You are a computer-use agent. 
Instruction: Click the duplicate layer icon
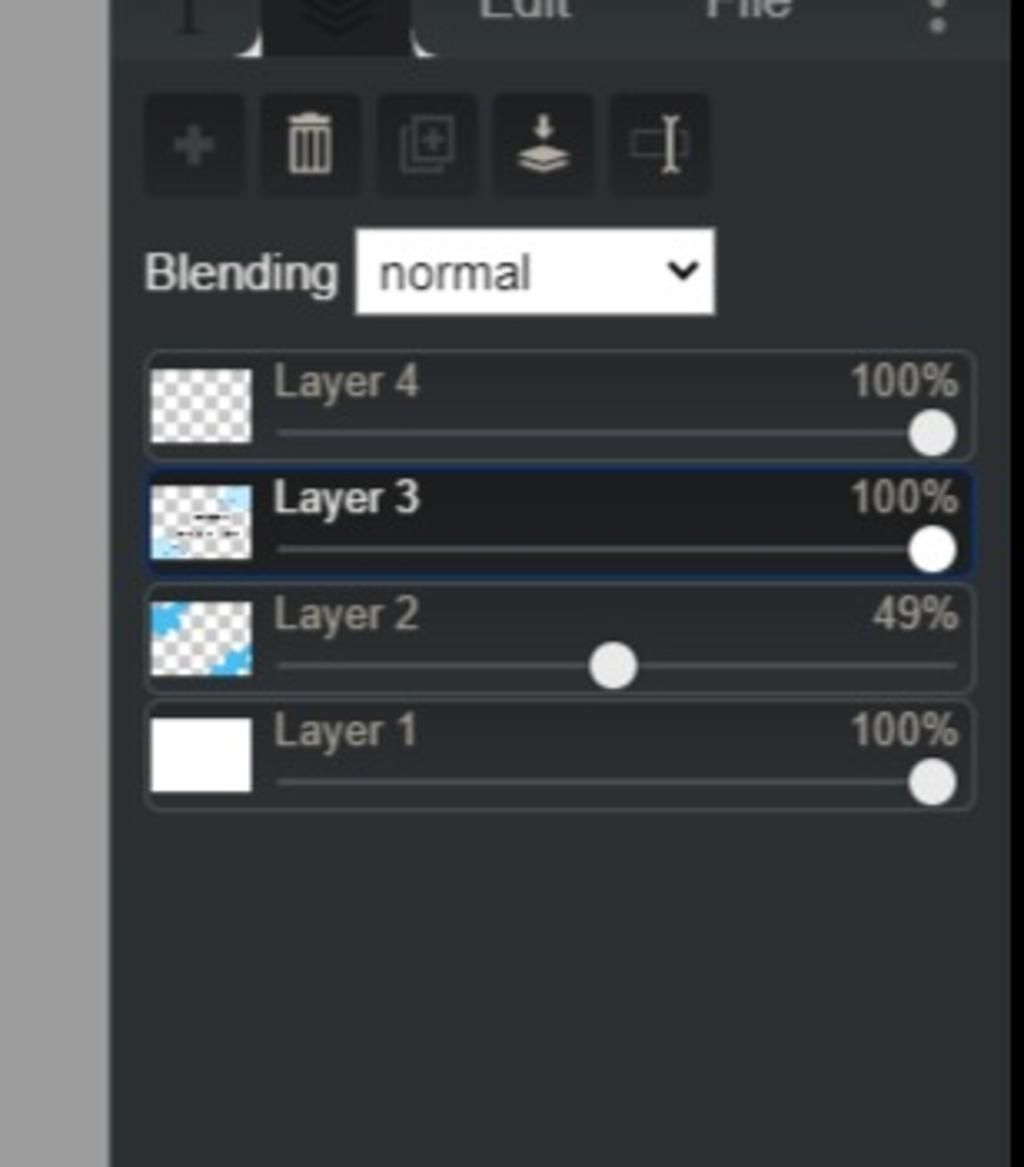[x=426, y=144]
